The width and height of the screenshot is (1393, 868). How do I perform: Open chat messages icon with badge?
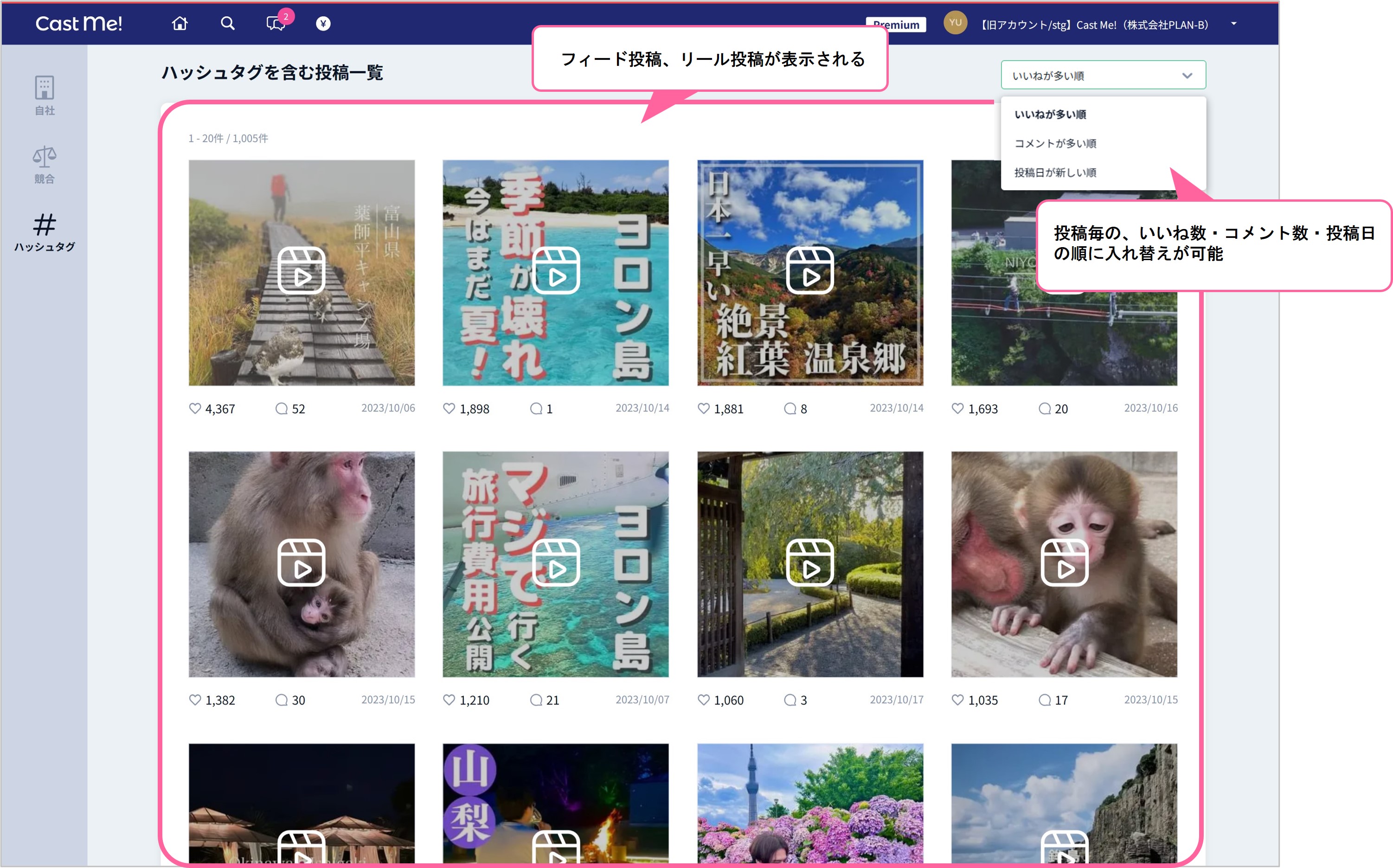click(276, 24)
